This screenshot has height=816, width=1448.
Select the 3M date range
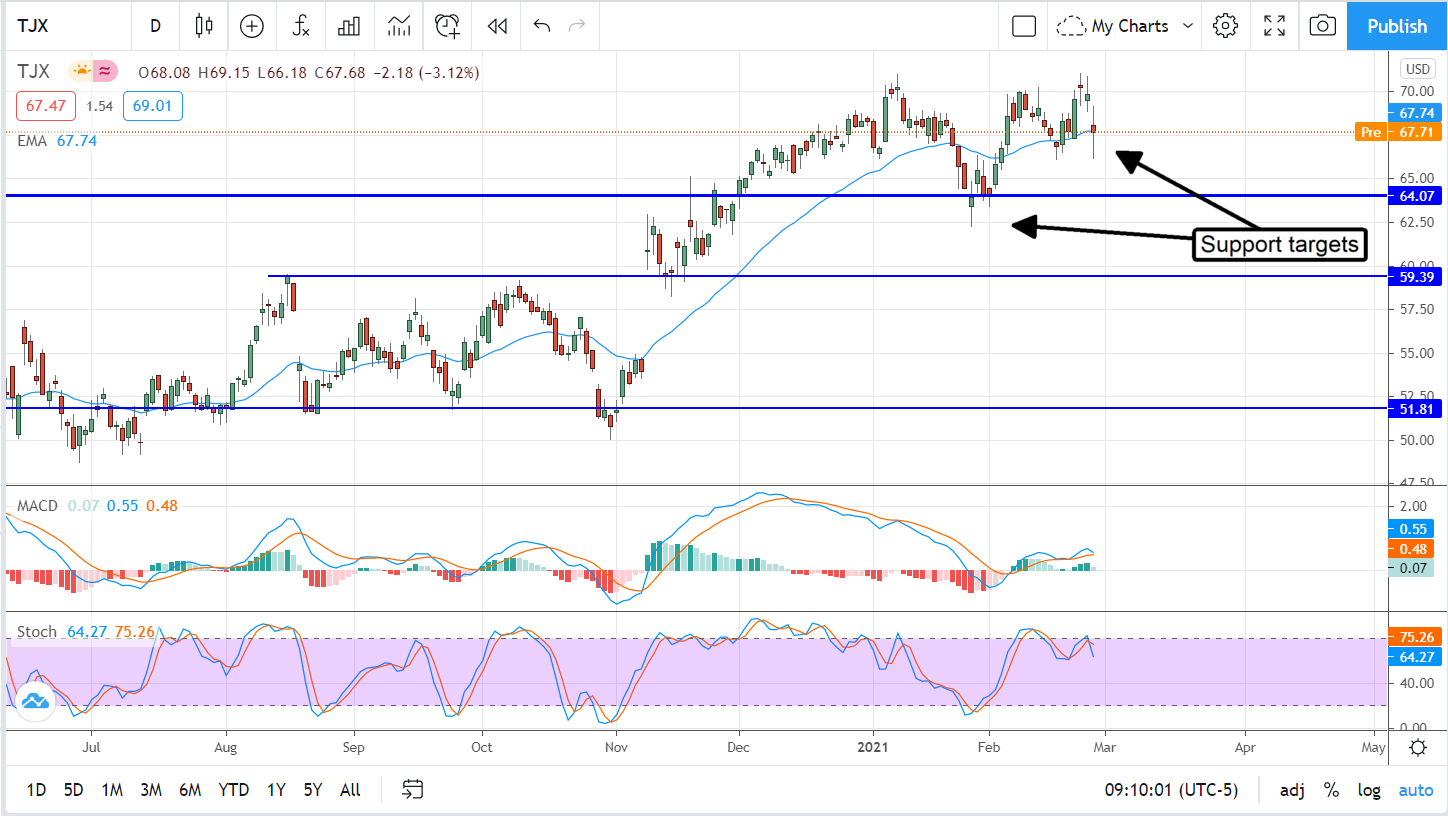[151, 790]
